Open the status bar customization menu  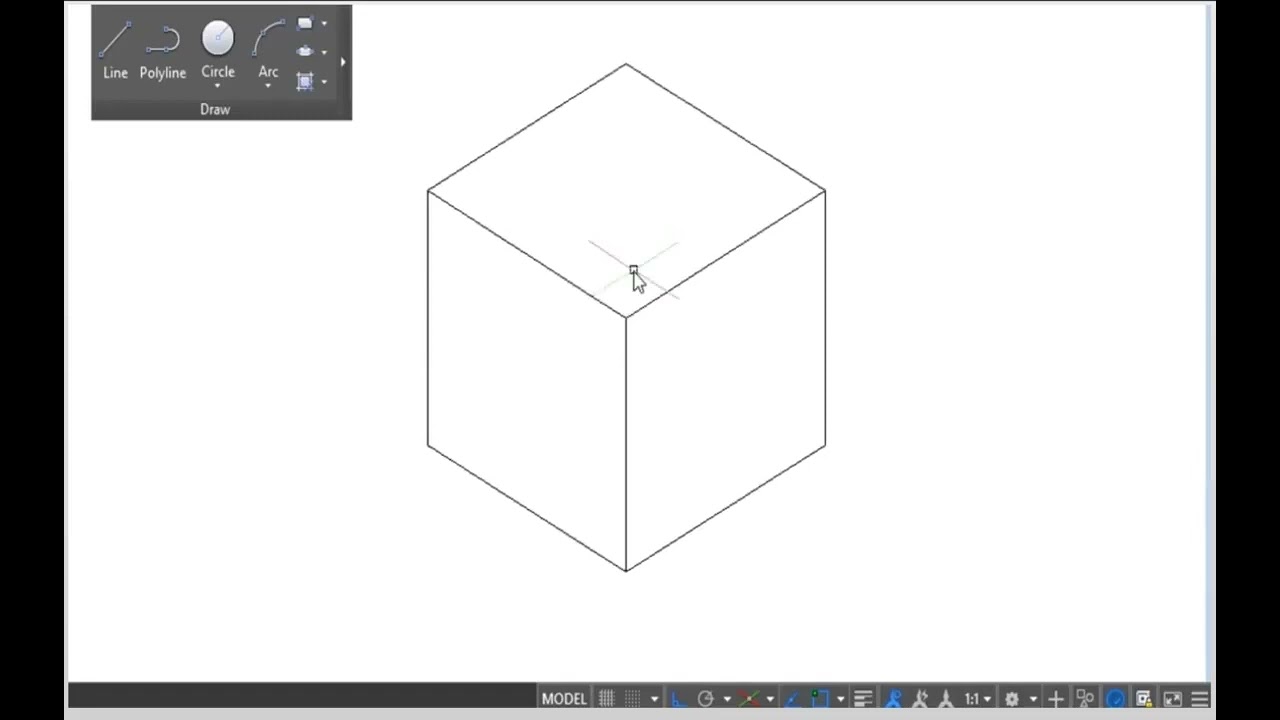coord(1199,699)
